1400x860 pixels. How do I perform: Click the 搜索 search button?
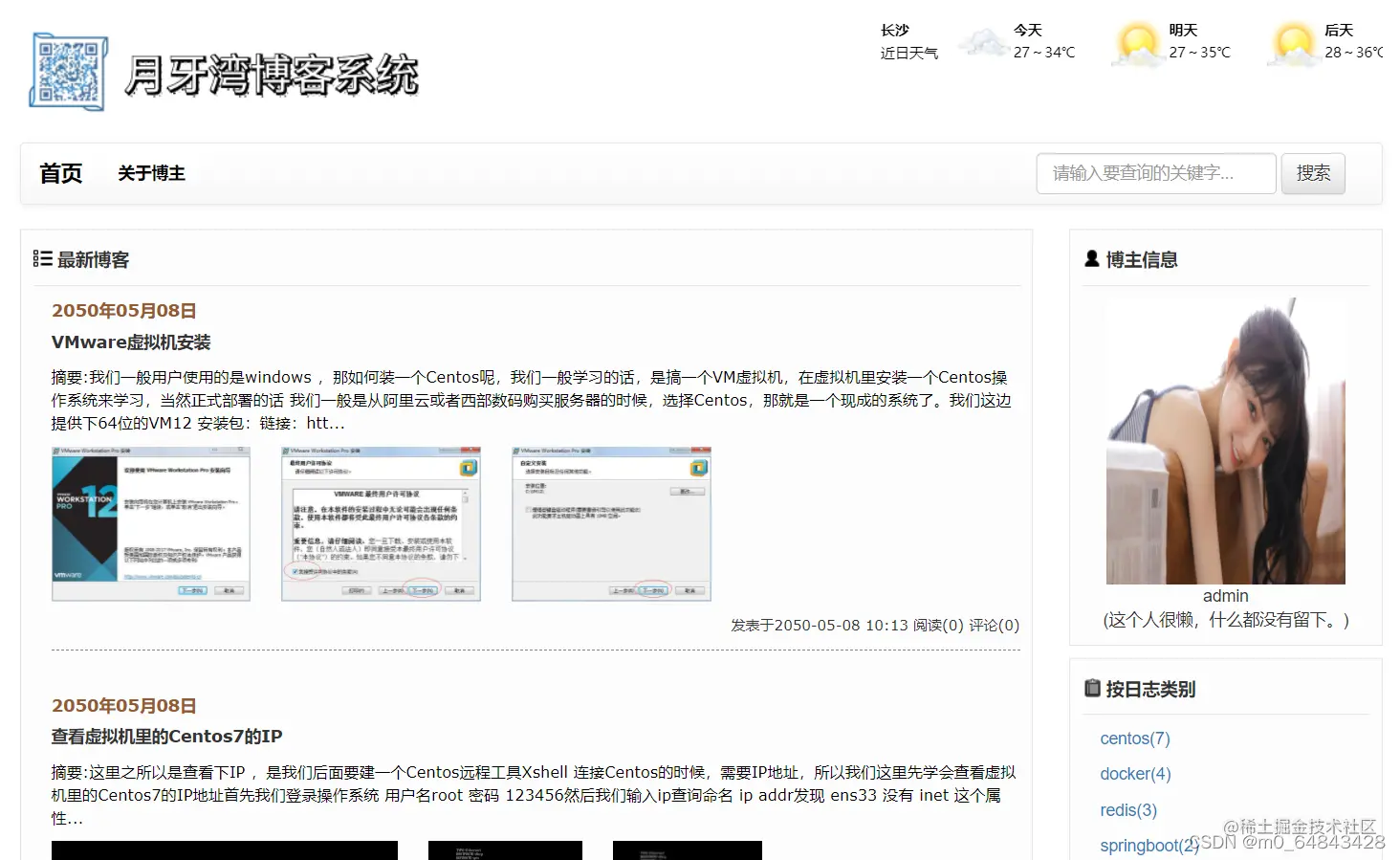1313,173
